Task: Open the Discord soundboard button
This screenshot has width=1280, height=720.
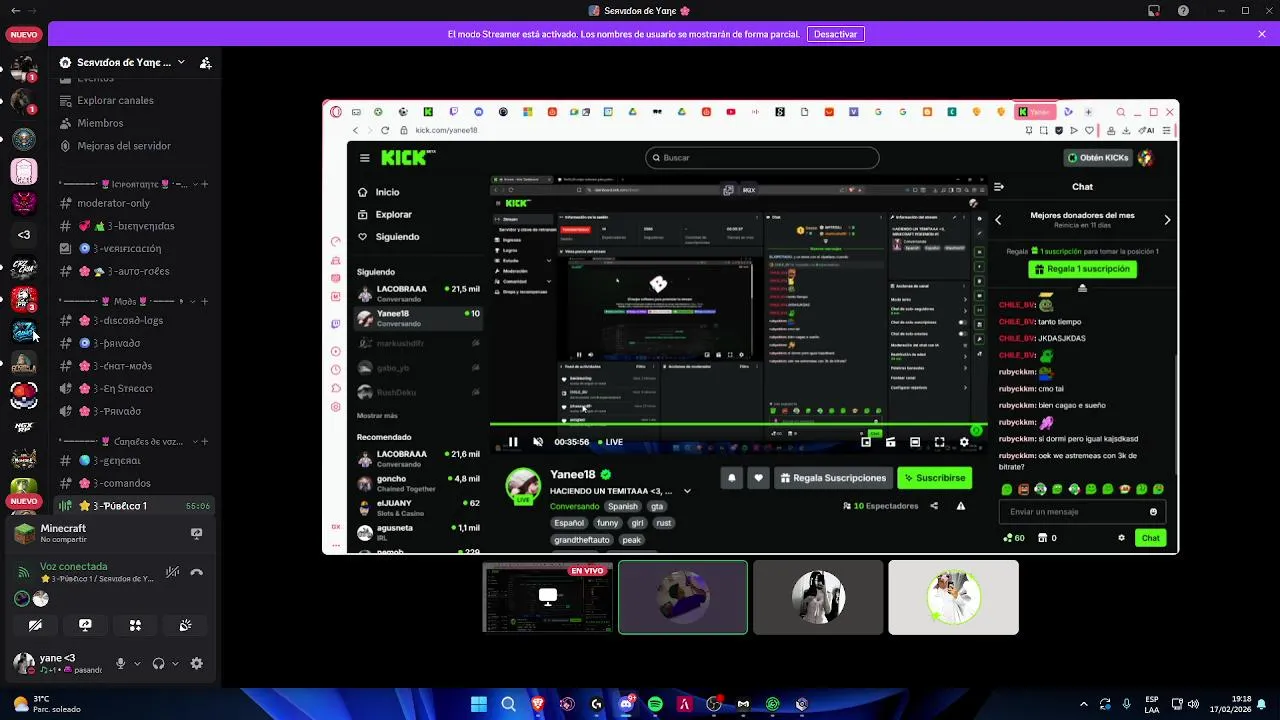Action: tap(185, 625)
